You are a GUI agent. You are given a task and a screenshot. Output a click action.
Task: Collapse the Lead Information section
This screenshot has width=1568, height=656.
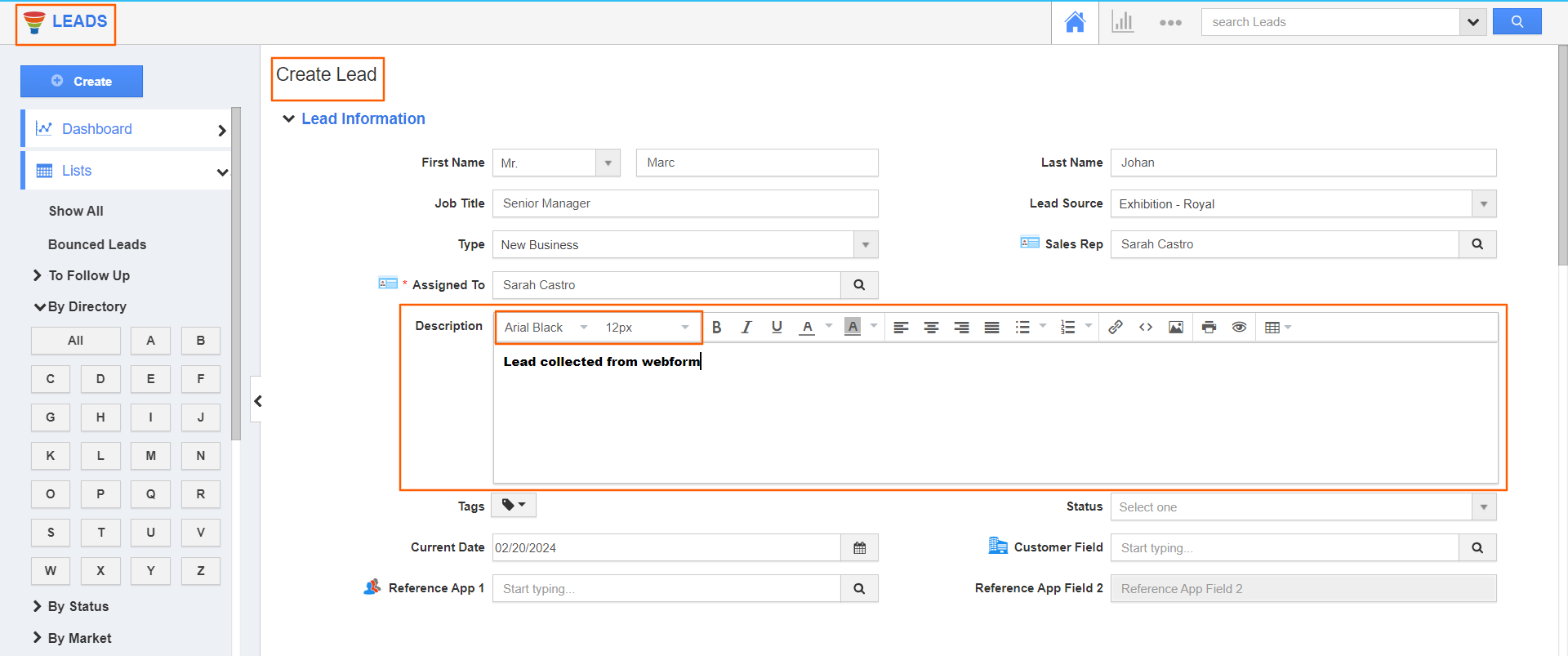click(288, 118)
